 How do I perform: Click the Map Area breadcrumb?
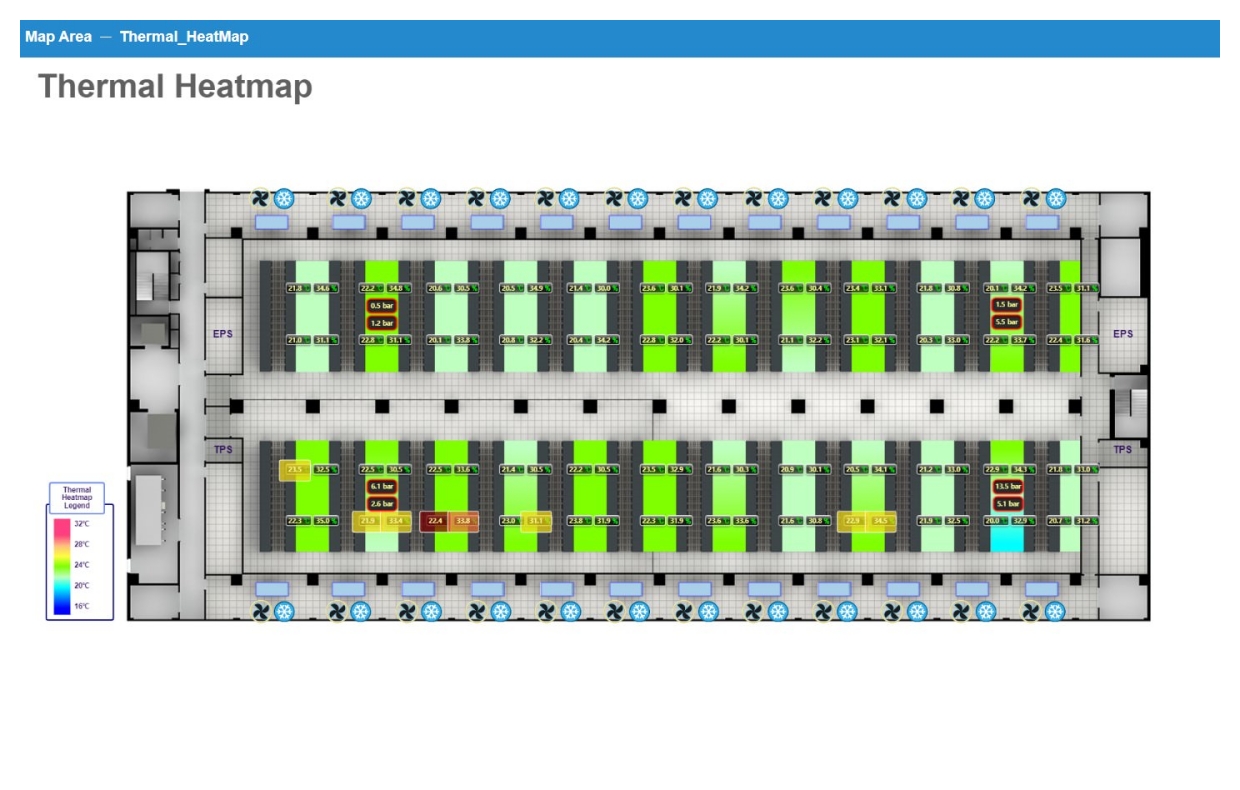(58, 37)
